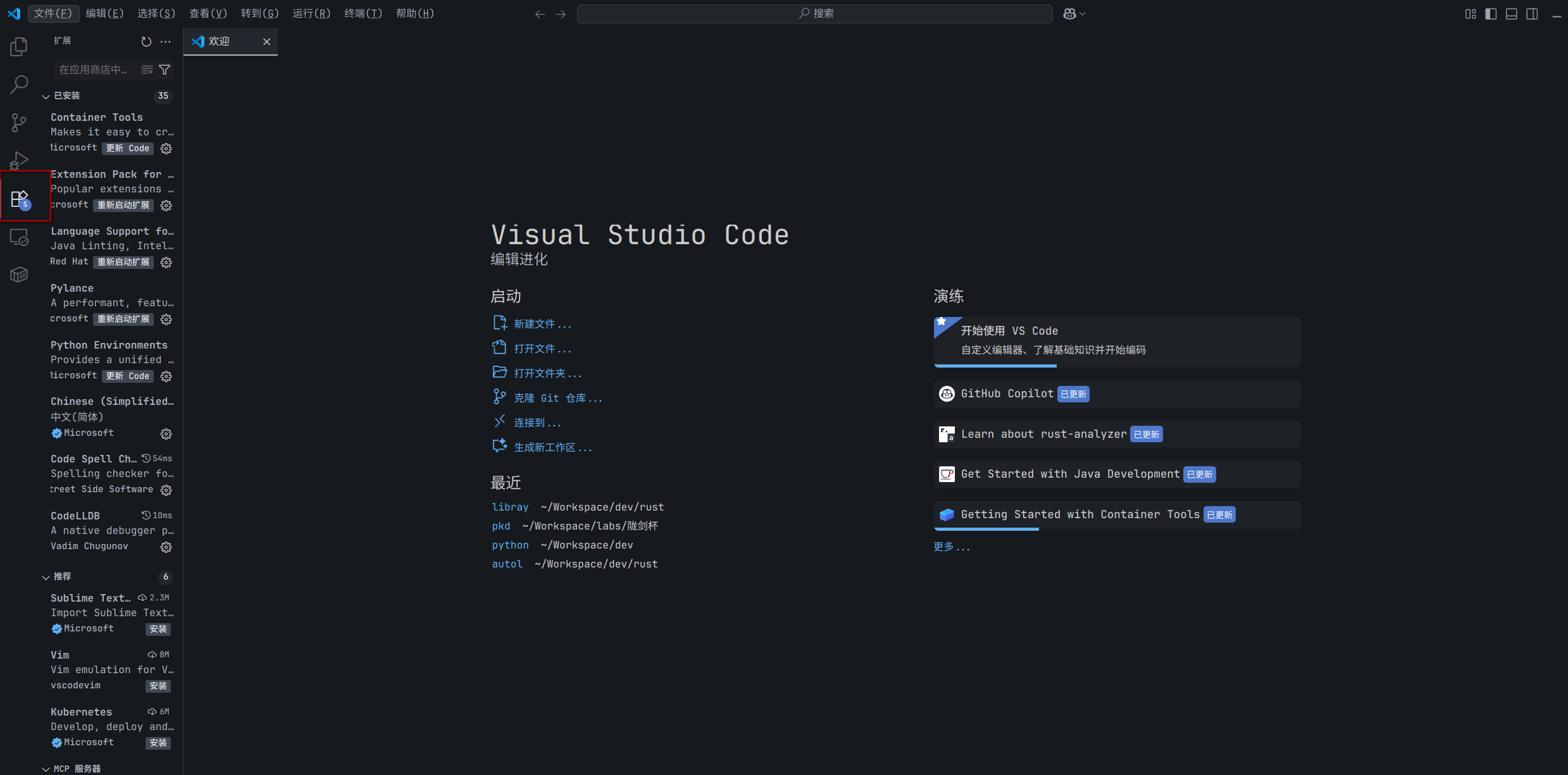
Task: Click the extension marketplace search field
Action: pos(95,70)
